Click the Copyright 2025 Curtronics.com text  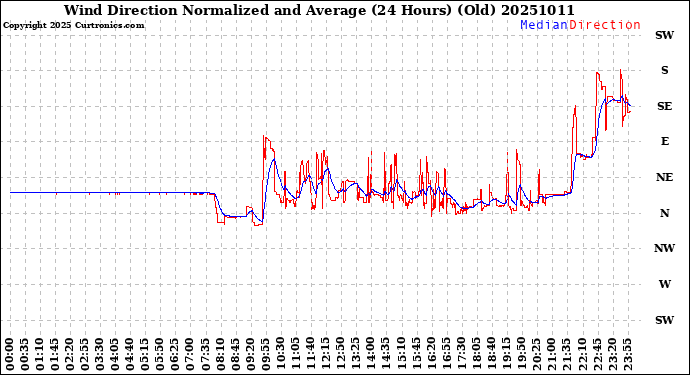tap(73, 25)
